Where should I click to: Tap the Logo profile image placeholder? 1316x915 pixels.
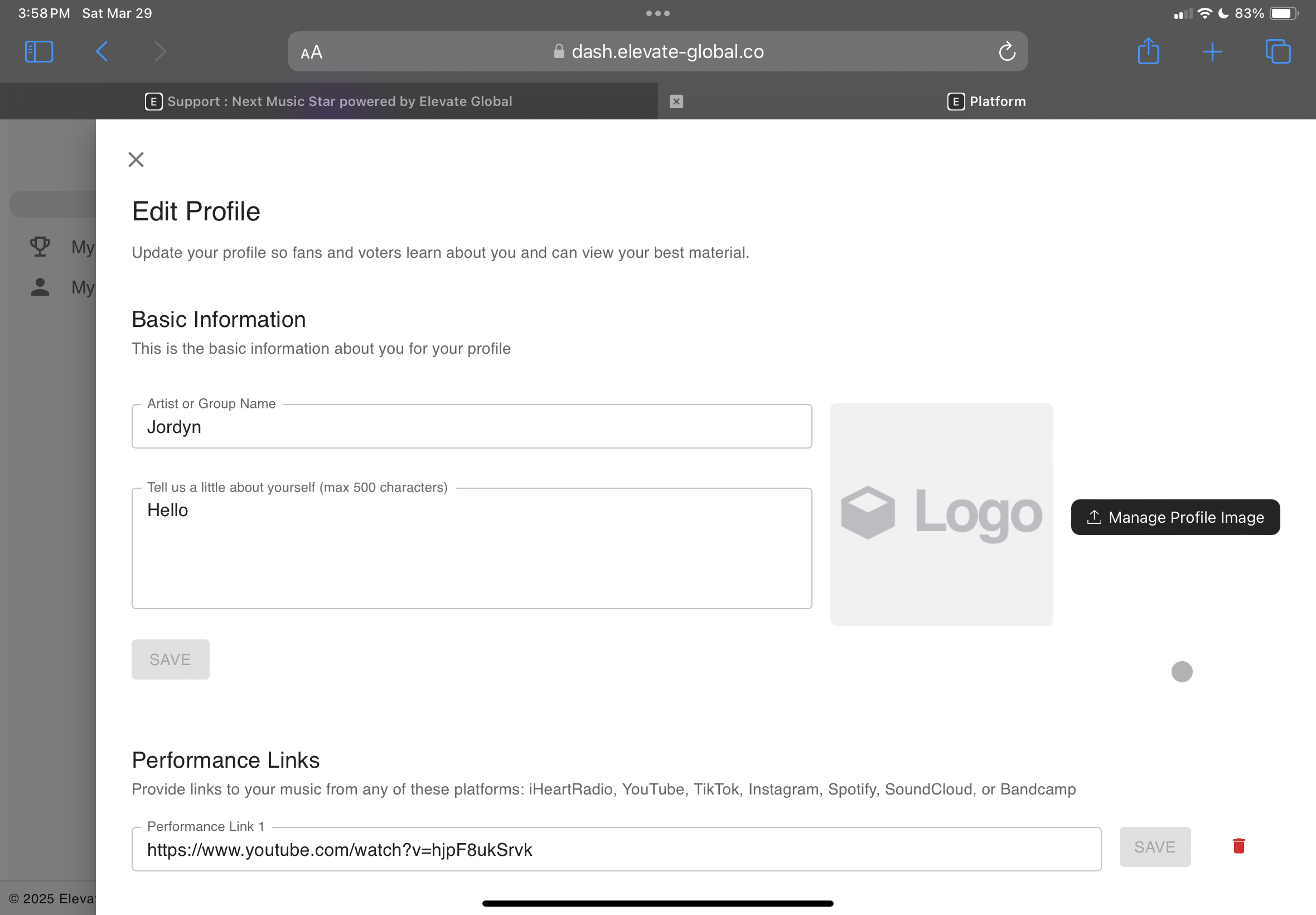pos(941,514)
